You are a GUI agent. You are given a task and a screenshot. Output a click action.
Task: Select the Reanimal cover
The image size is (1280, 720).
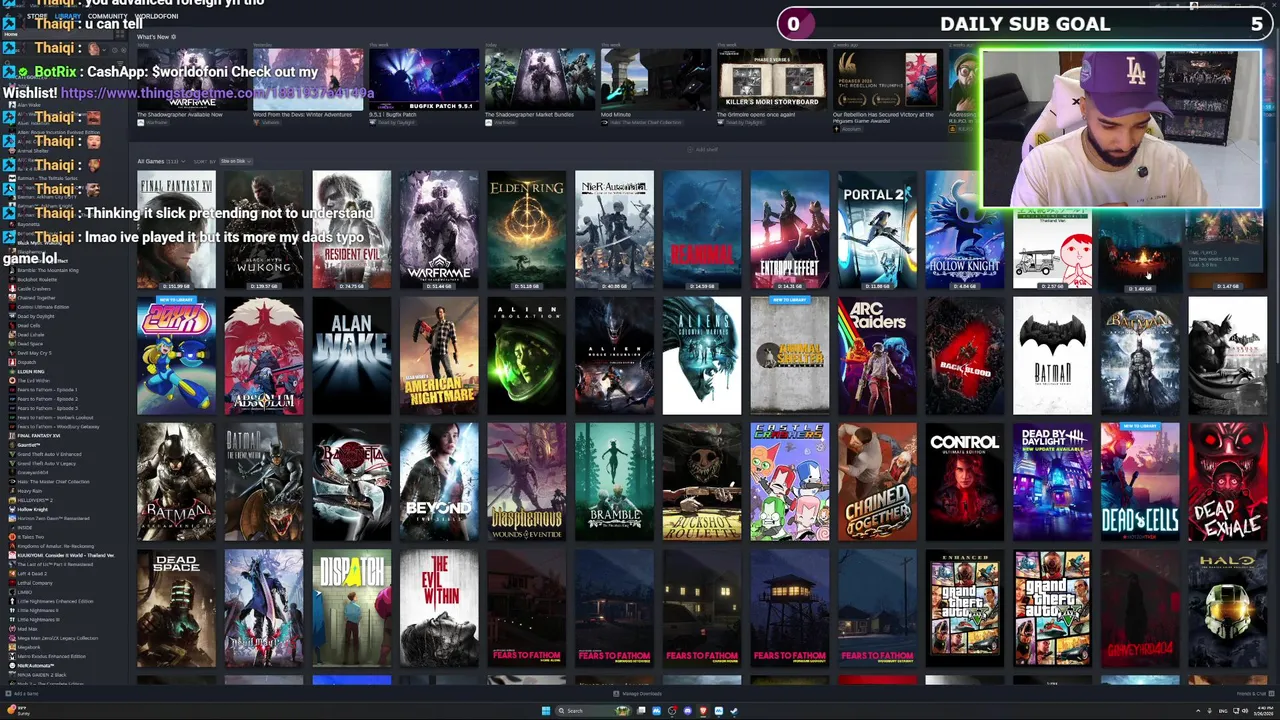702,229
